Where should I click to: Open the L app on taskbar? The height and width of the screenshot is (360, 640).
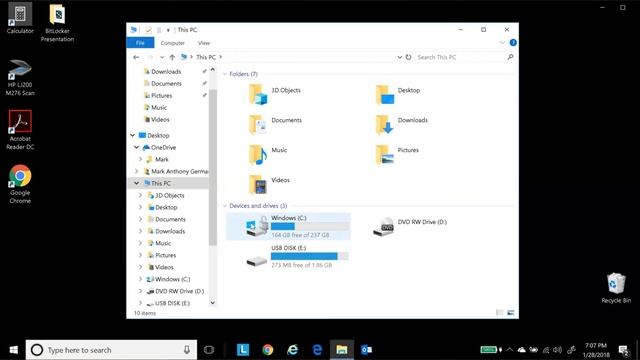243,350
